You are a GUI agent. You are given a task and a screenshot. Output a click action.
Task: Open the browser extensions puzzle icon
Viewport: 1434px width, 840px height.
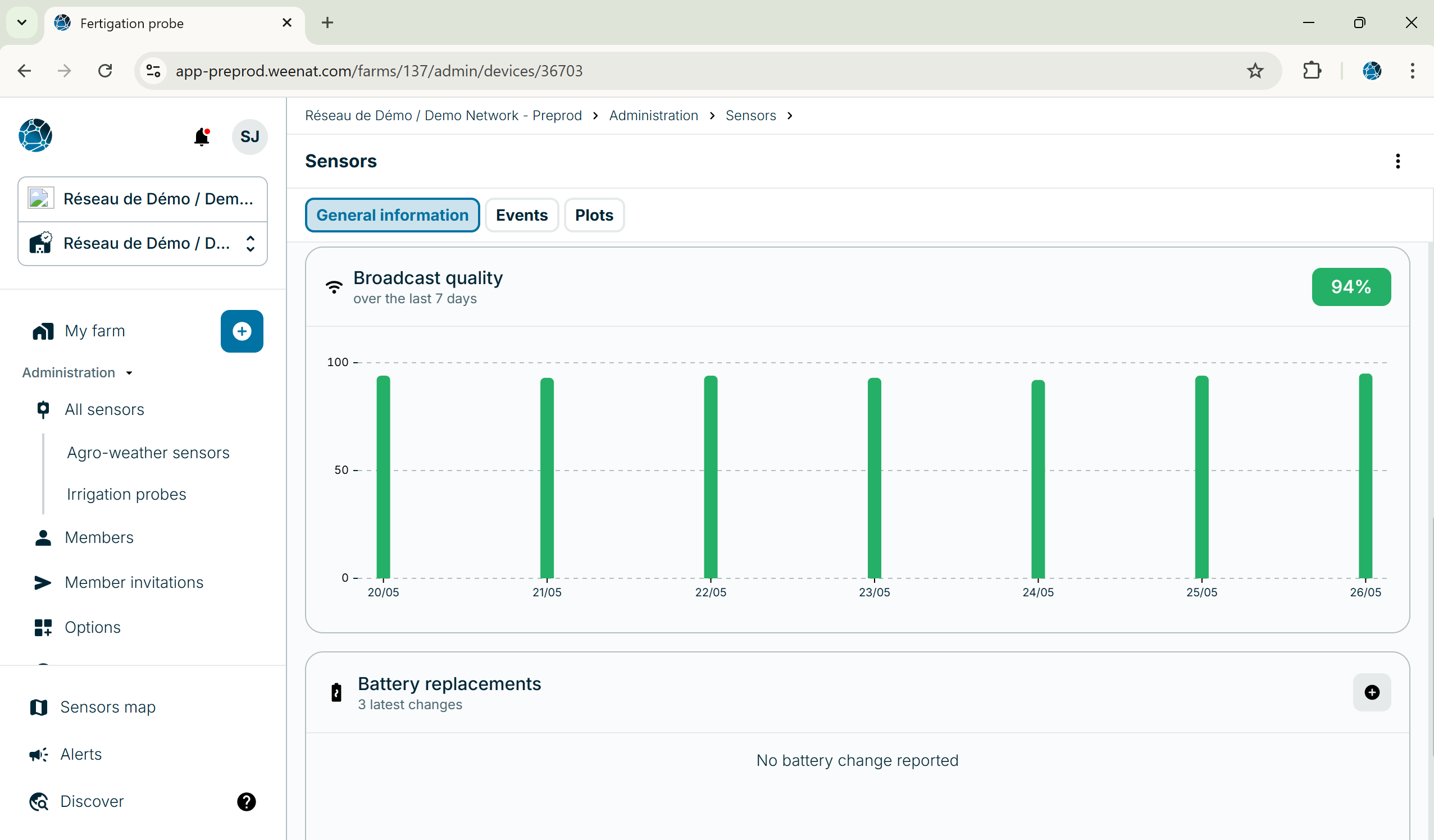point(1311,71)
